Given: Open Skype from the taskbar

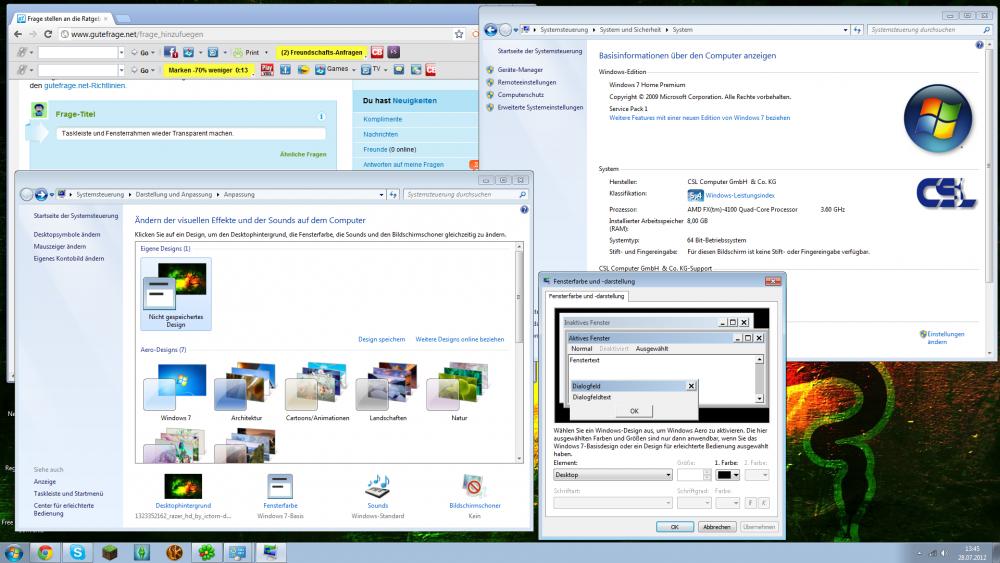Looking at the screenshot, I should click(x=78, y=552).
